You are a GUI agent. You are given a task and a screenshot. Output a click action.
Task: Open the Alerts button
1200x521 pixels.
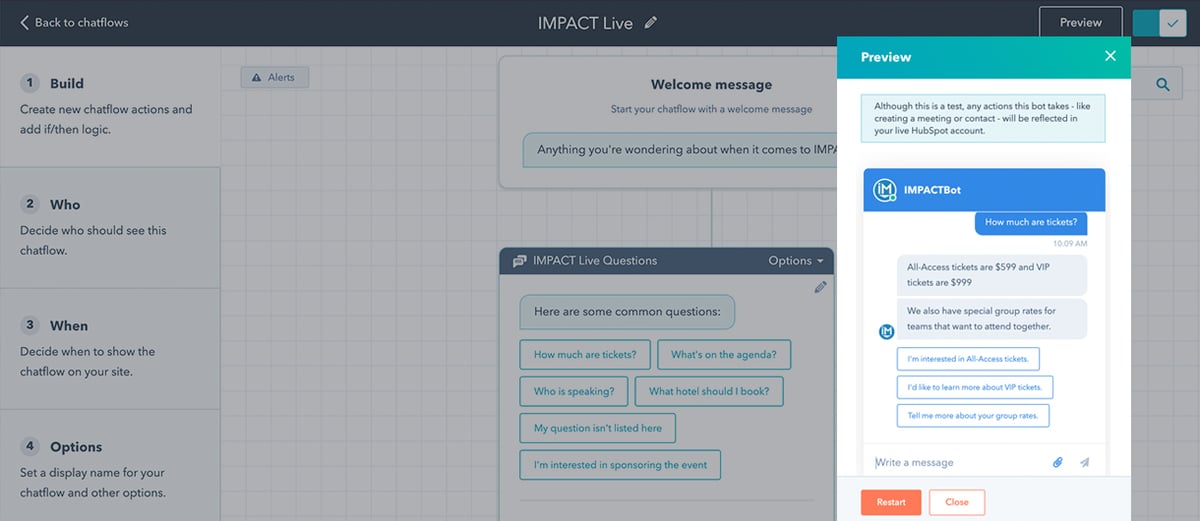(275, 77)
